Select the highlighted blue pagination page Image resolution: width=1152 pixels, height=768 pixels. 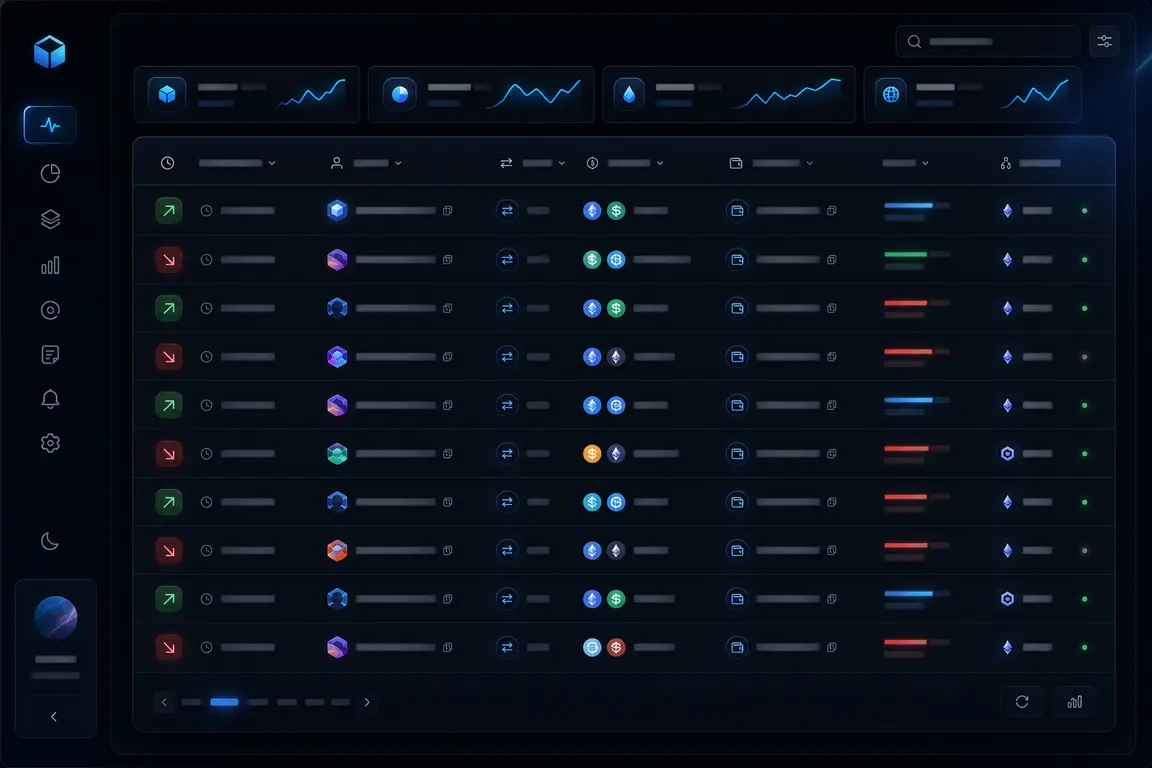(x=224, y=703)
